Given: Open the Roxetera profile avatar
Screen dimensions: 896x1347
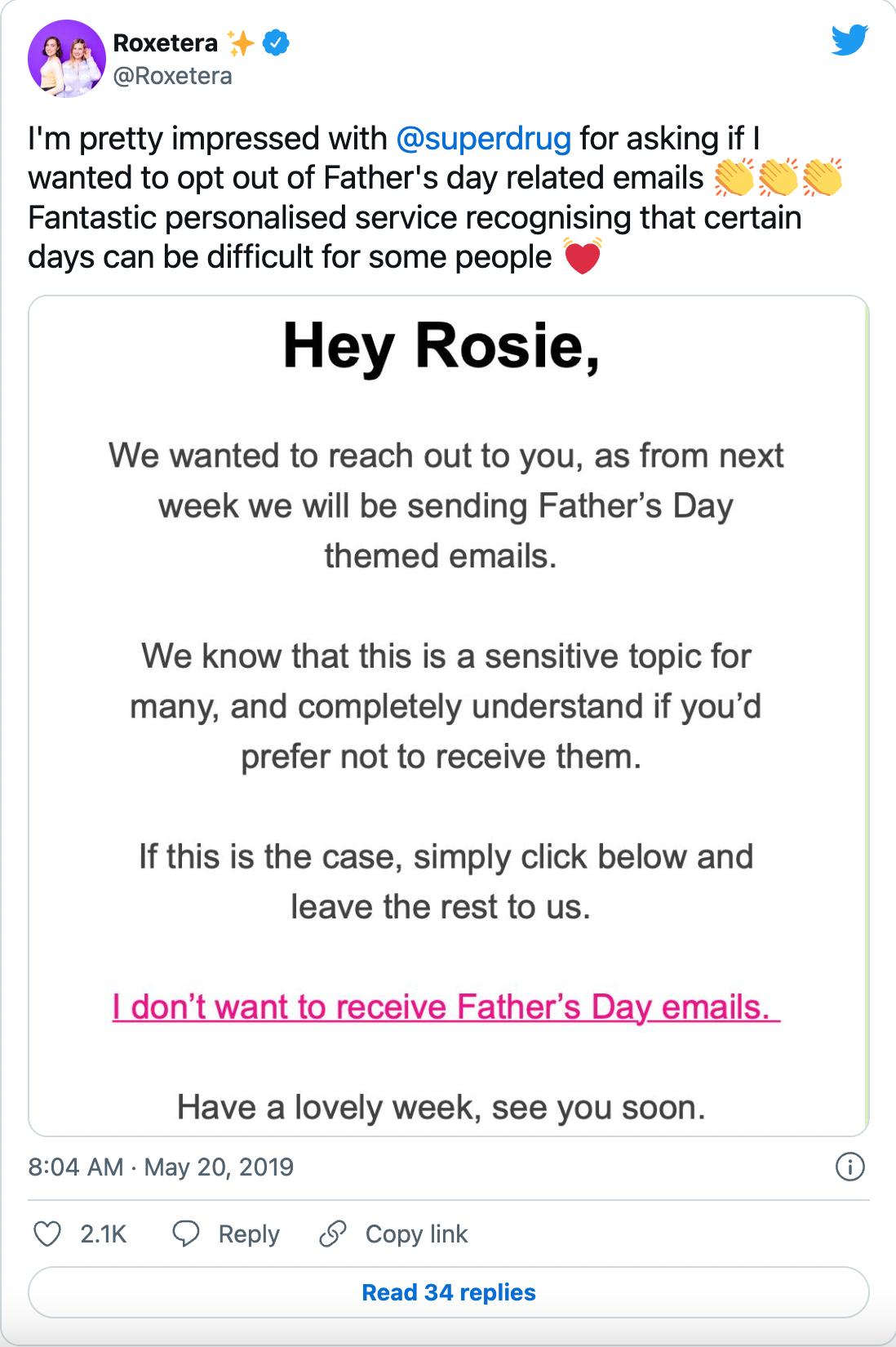Looking at the screenshot, I should tap(67, 59).
